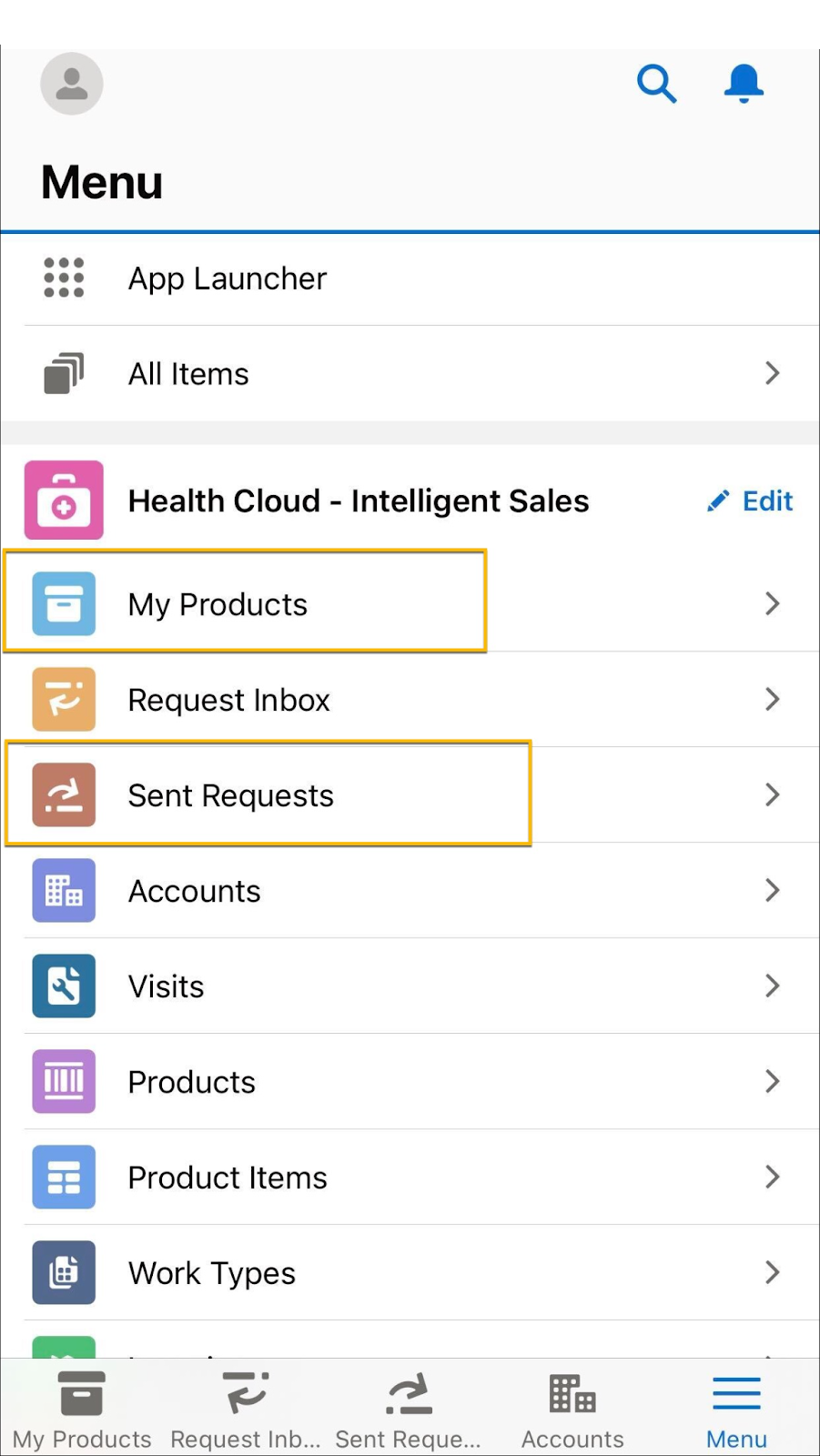This screenshot has width=820, height=1456.
Task: Open the search magnifier icon
Action: click(x=656, y=84)
